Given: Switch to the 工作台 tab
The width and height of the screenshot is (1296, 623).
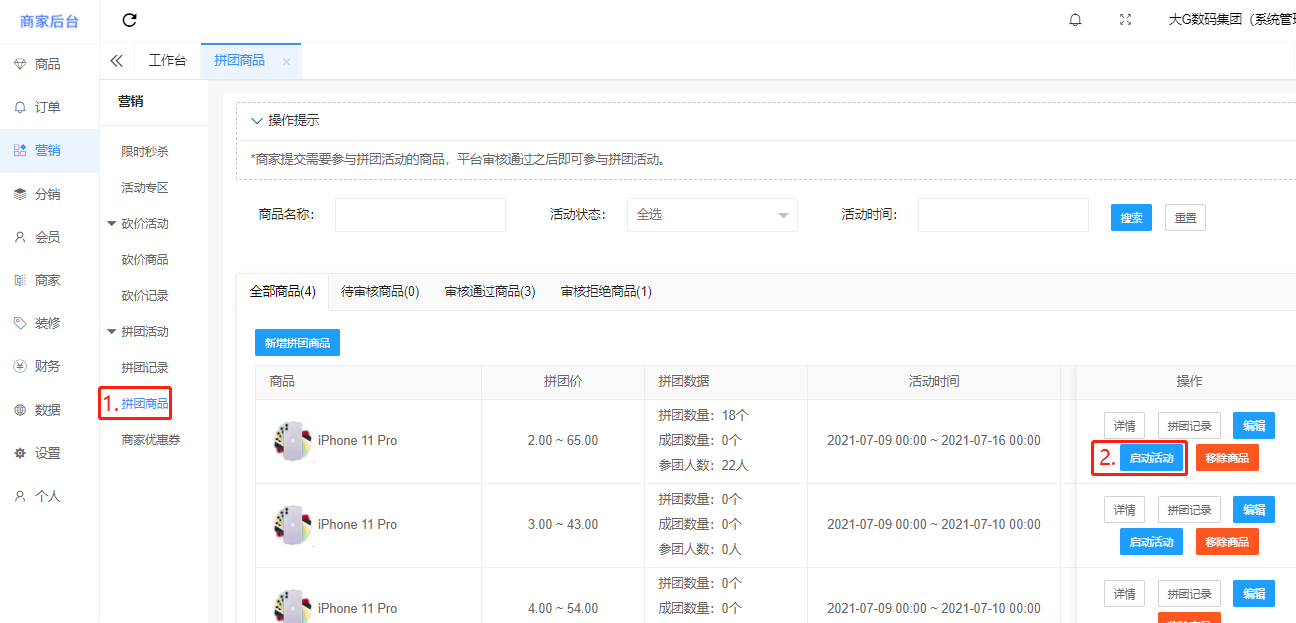Looking at the screenshot, I should (x=167, y=61).
